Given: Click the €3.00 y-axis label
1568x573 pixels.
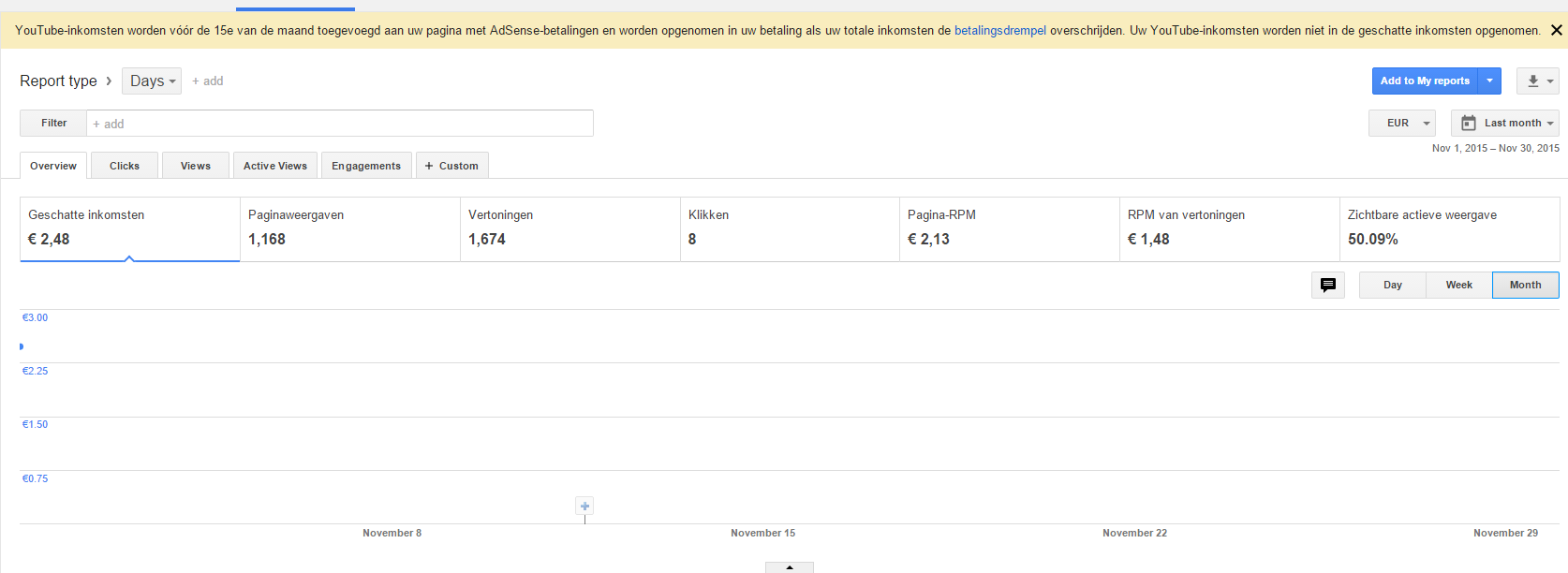Looking at the screenshot, I should click(x=35, y=317).
